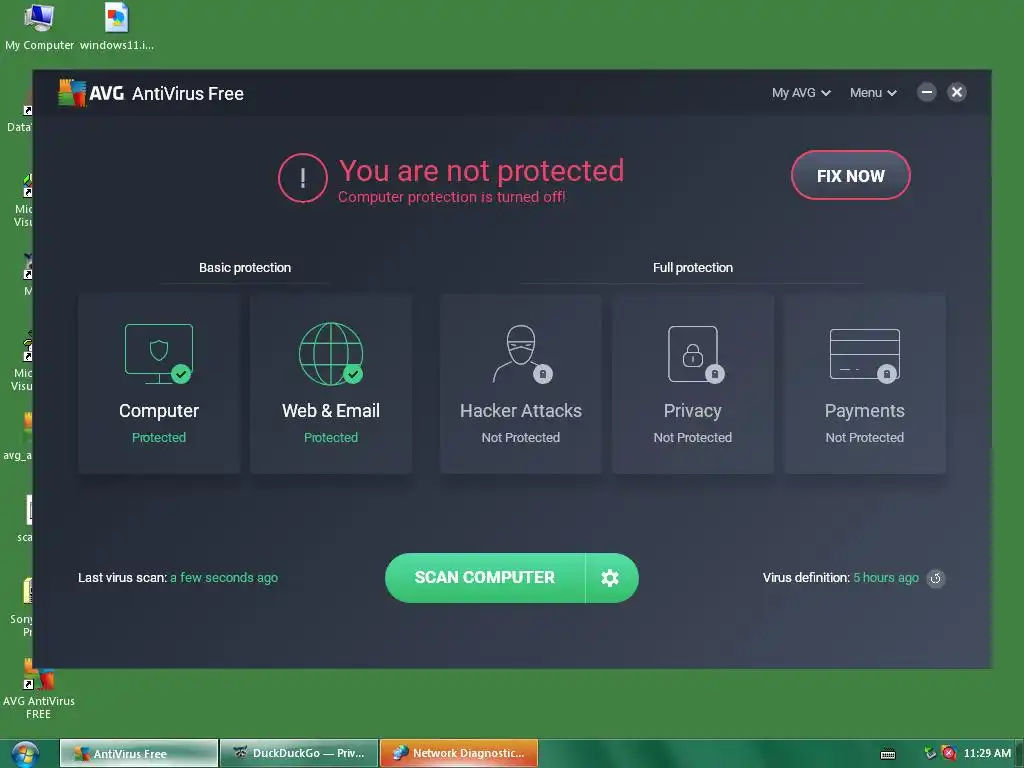Click the 'Computer' tile label
Image resolution: width=1024 pixels, height=768 pixels.
(x=159, y=411)
